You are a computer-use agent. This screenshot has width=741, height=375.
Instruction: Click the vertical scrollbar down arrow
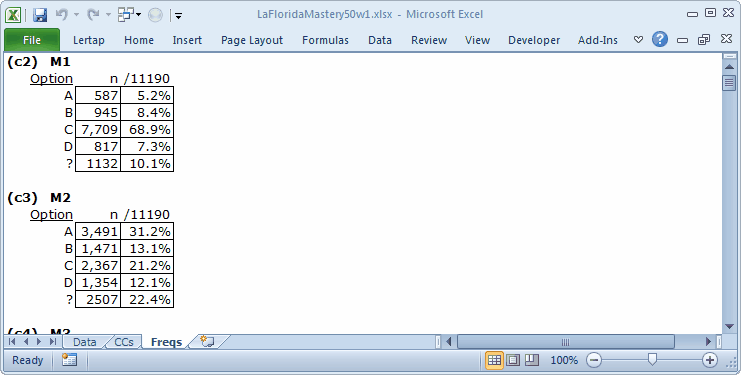coord(729,326)
